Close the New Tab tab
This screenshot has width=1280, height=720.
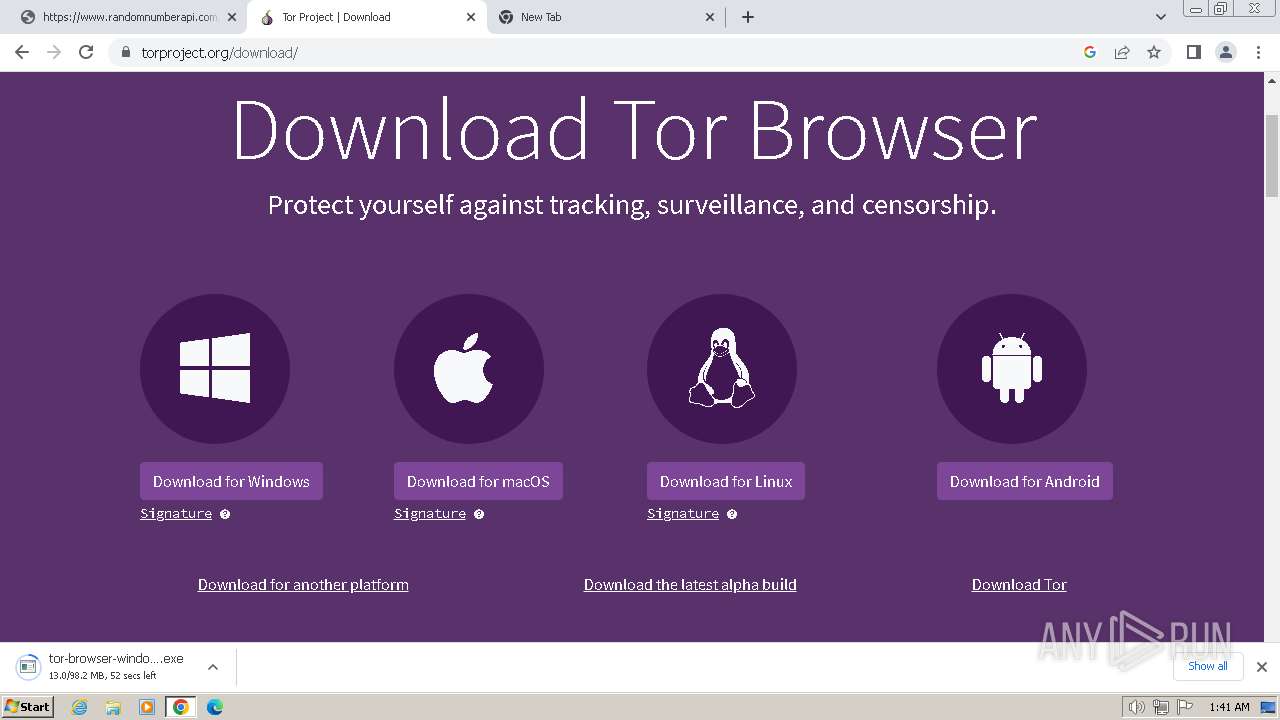click(710, 17)
